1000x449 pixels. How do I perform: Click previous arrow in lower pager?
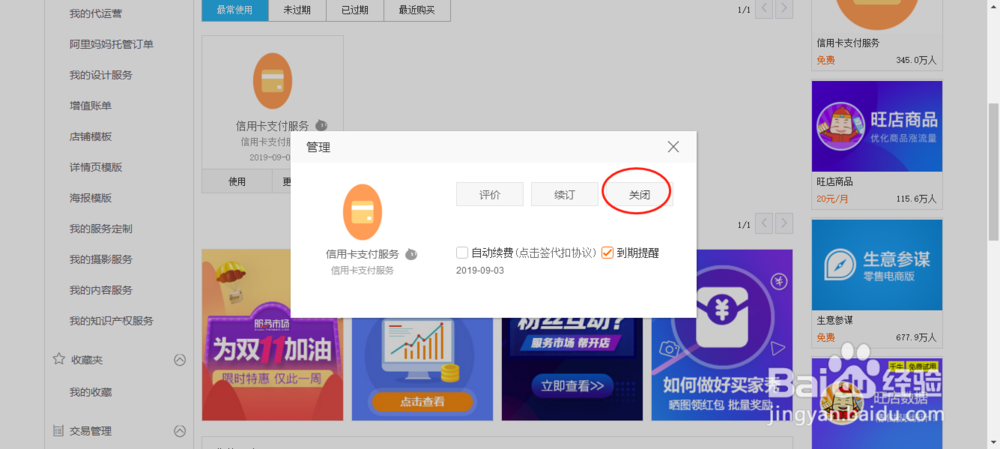point(765,224)
